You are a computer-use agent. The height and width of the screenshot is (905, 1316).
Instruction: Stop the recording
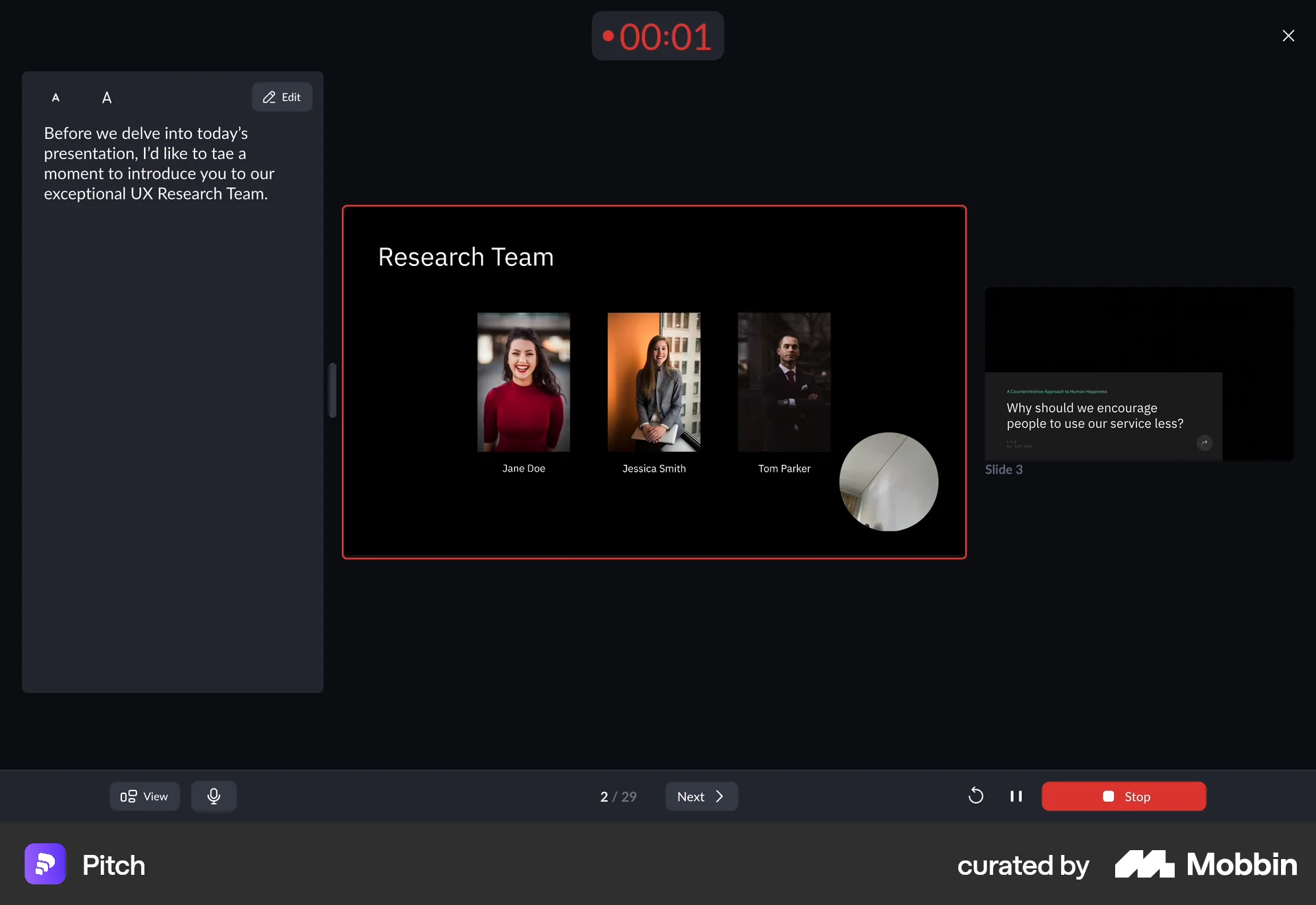pyautogui.click(x=1123, y=796)
